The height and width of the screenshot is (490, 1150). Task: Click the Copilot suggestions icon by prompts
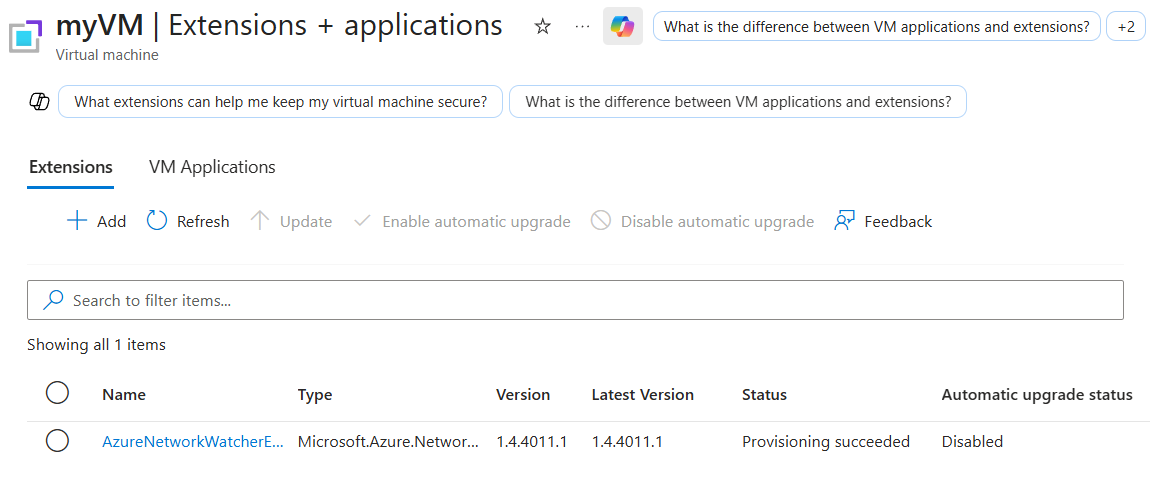39,102
